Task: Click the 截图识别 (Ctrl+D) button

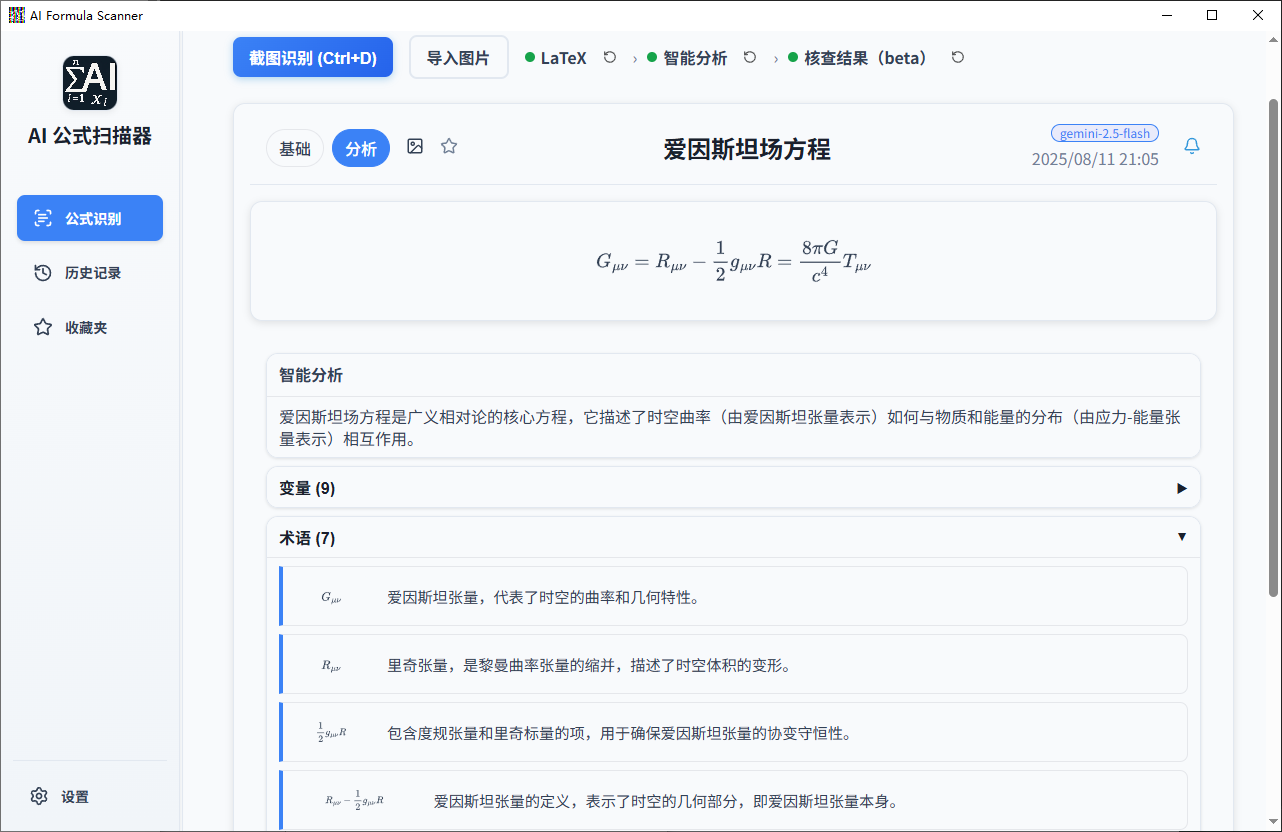Action: [313, 58]
